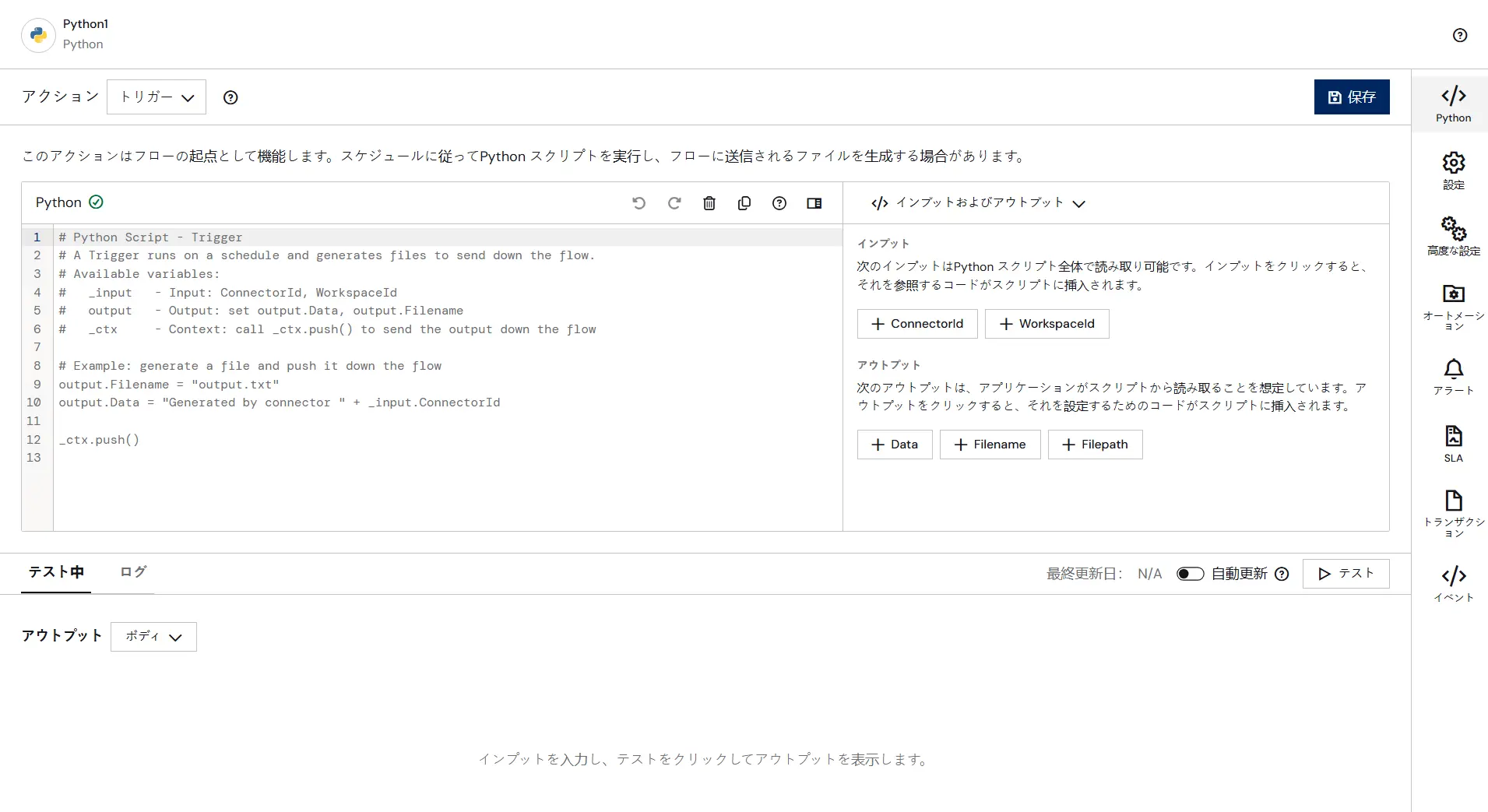The width and height of the screenshot is (1488, 812).
Task: Click green validation check next to Python
Action: click(x=96, y=202)
